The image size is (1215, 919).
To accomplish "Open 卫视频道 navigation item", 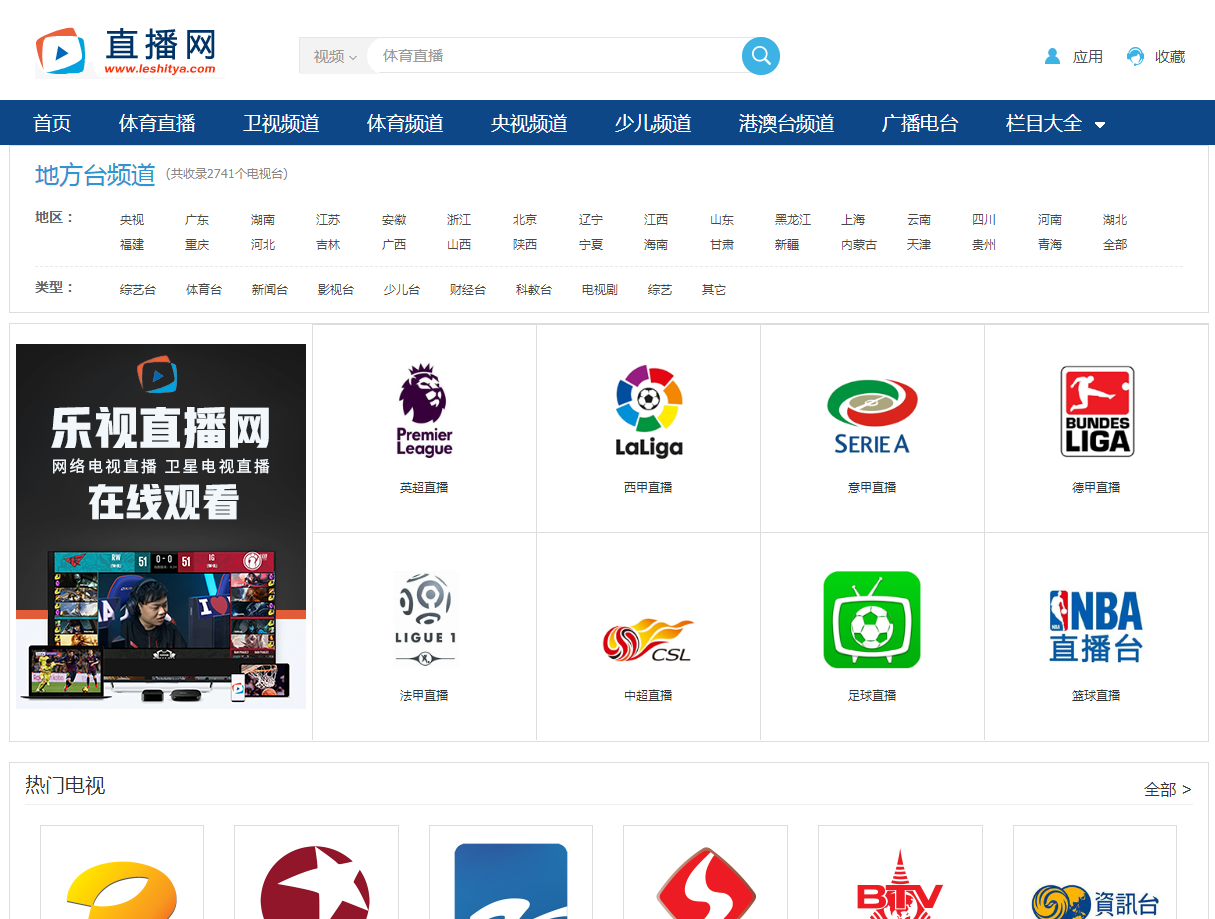I will pyautogui.click(x=281, y=123).
